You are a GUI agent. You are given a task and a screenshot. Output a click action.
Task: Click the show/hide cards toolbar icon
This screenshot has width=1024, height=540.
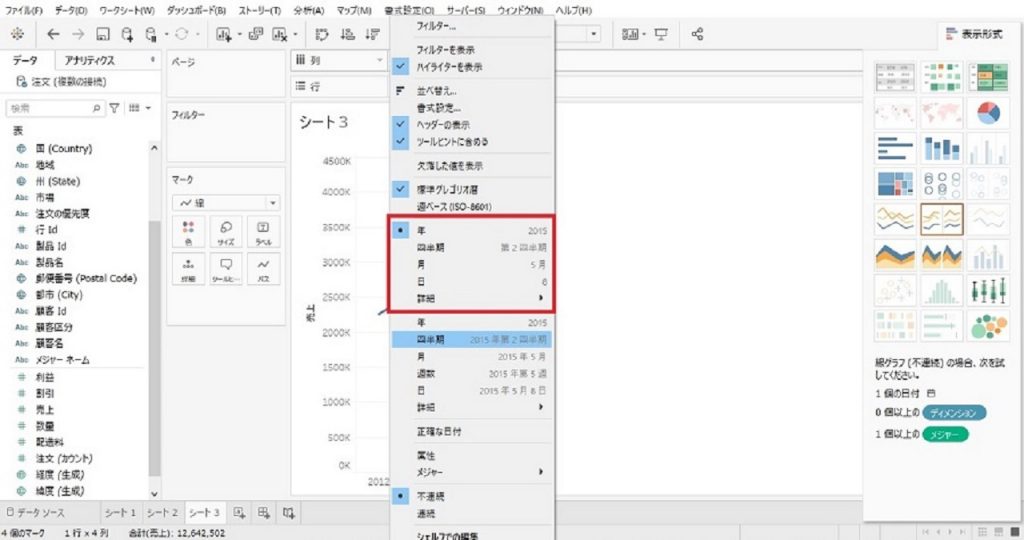630,34
